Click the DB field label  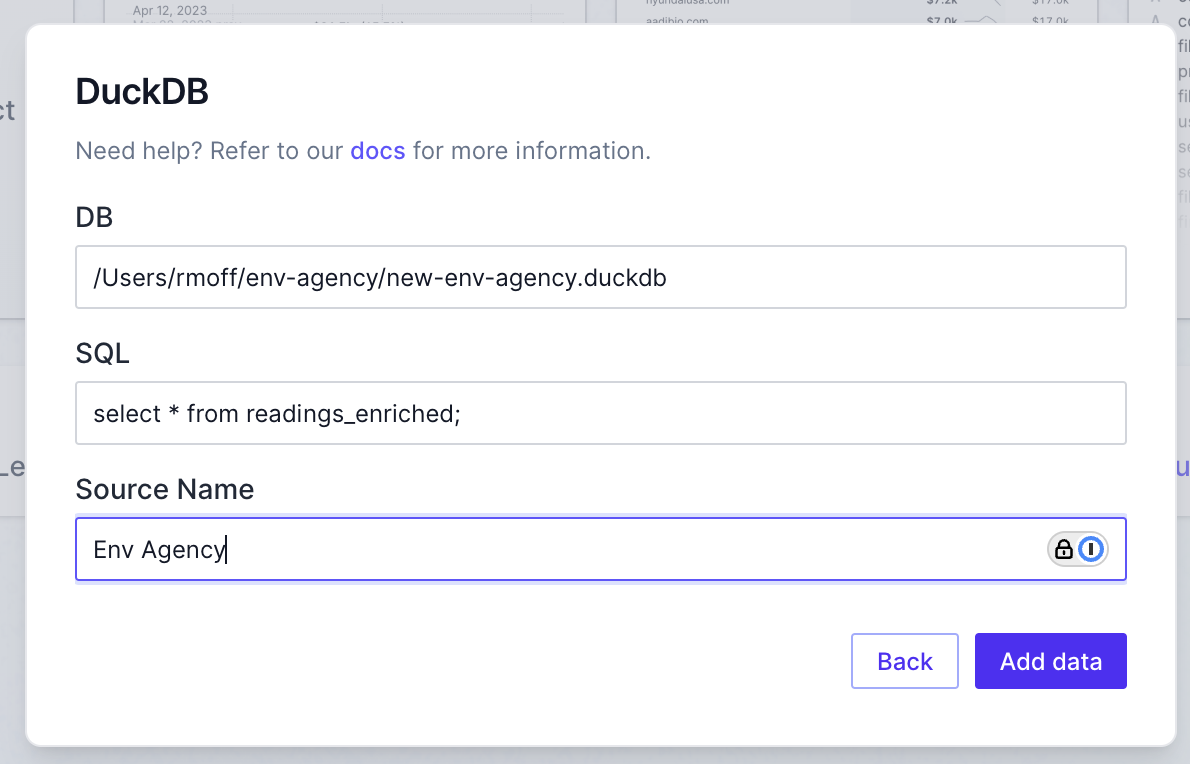tap(94, 217)
